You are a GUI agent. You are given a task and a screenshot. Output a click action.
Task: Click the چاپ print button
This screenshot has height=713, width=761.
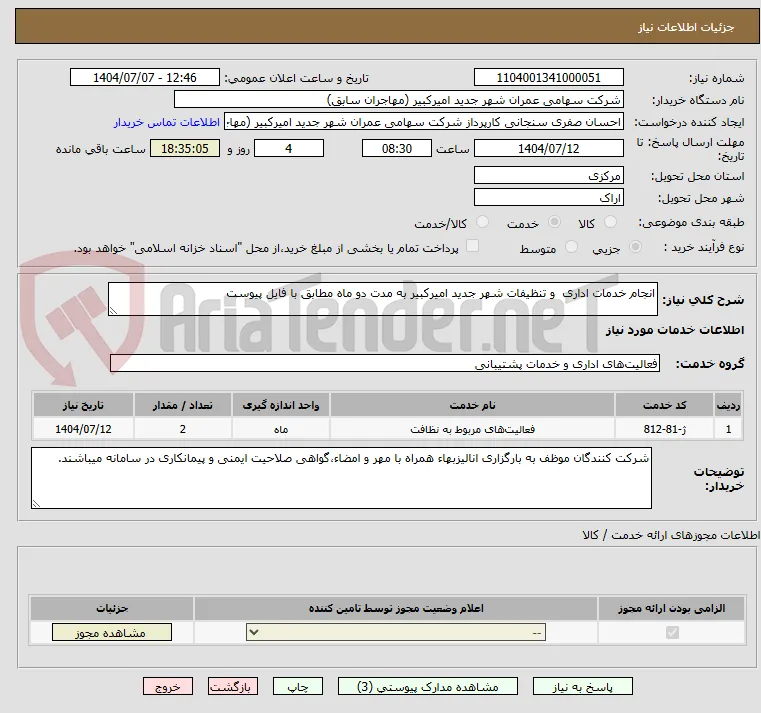[x=298, y=686]
